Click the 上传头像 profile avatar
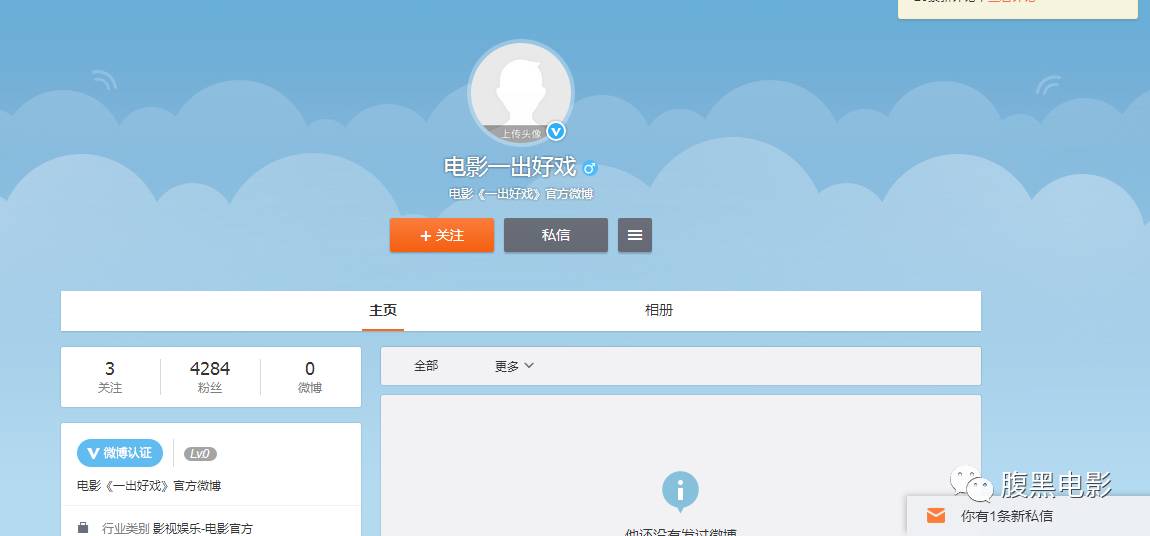 pyautogui.click(x=521, y=92)
